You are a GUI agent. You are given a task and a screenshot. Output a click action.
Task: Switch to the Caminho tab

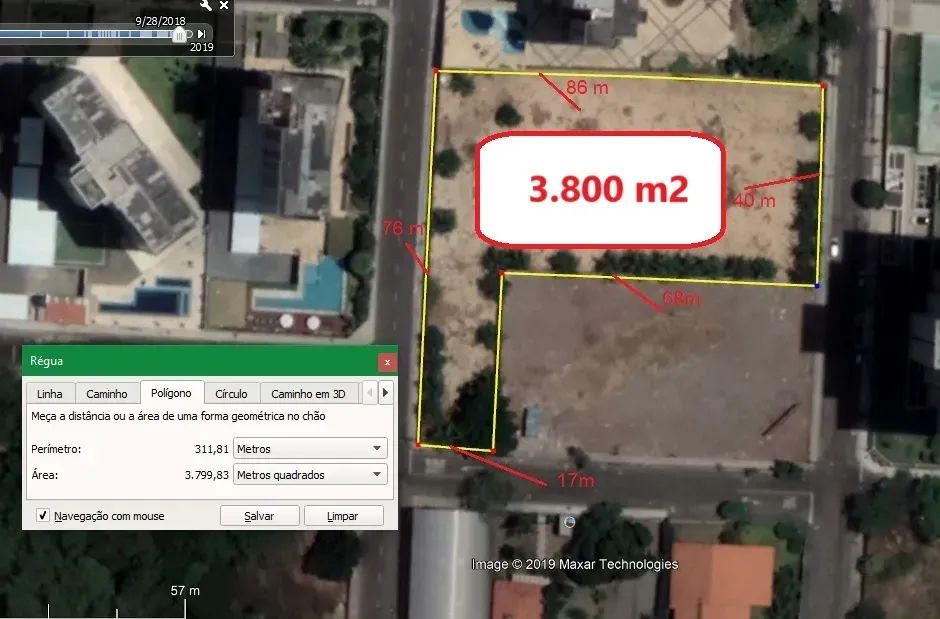[x=107, y=394]
